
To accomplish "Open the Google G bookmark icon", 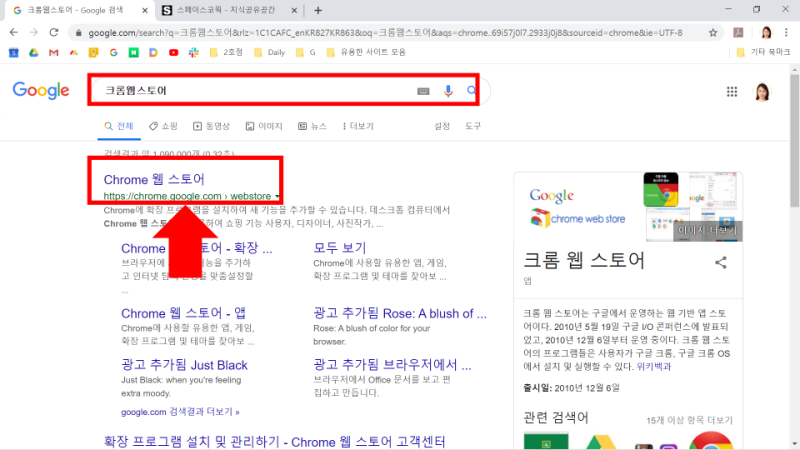I will tap(113, 52).
